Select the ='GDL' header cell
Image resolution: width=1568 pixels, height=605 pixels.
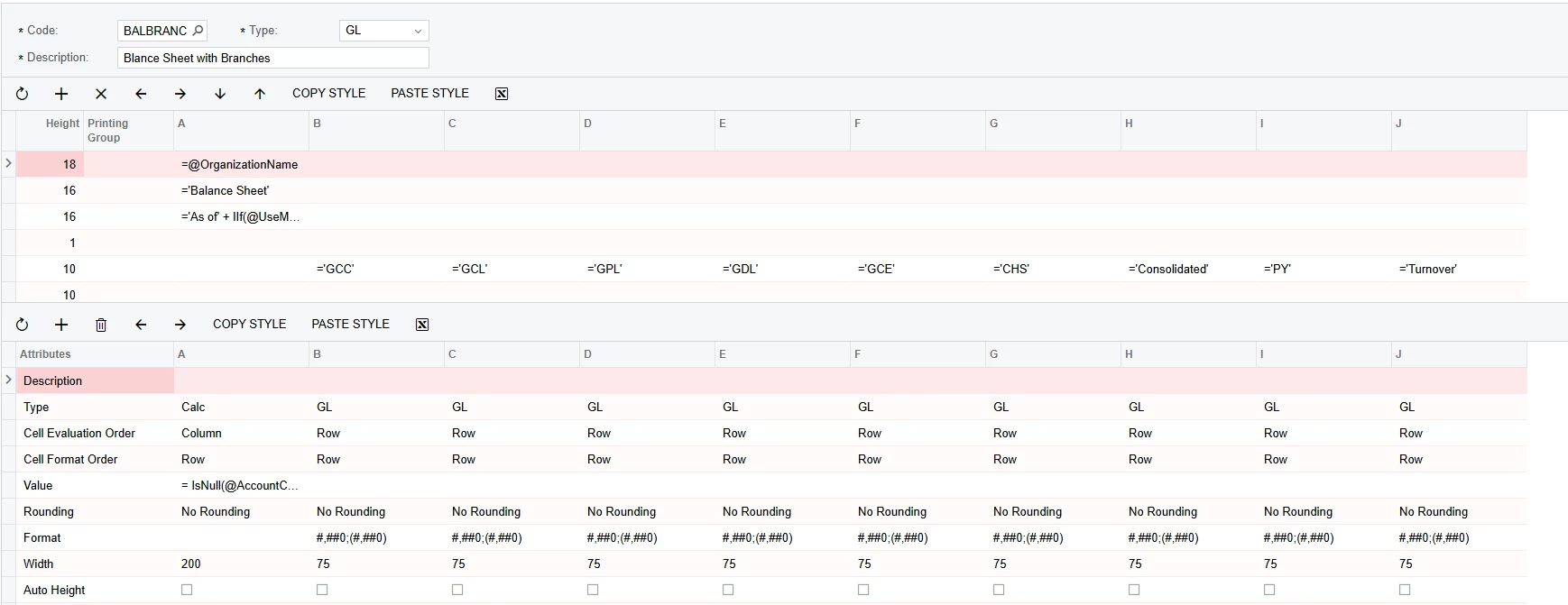point(782,269)
